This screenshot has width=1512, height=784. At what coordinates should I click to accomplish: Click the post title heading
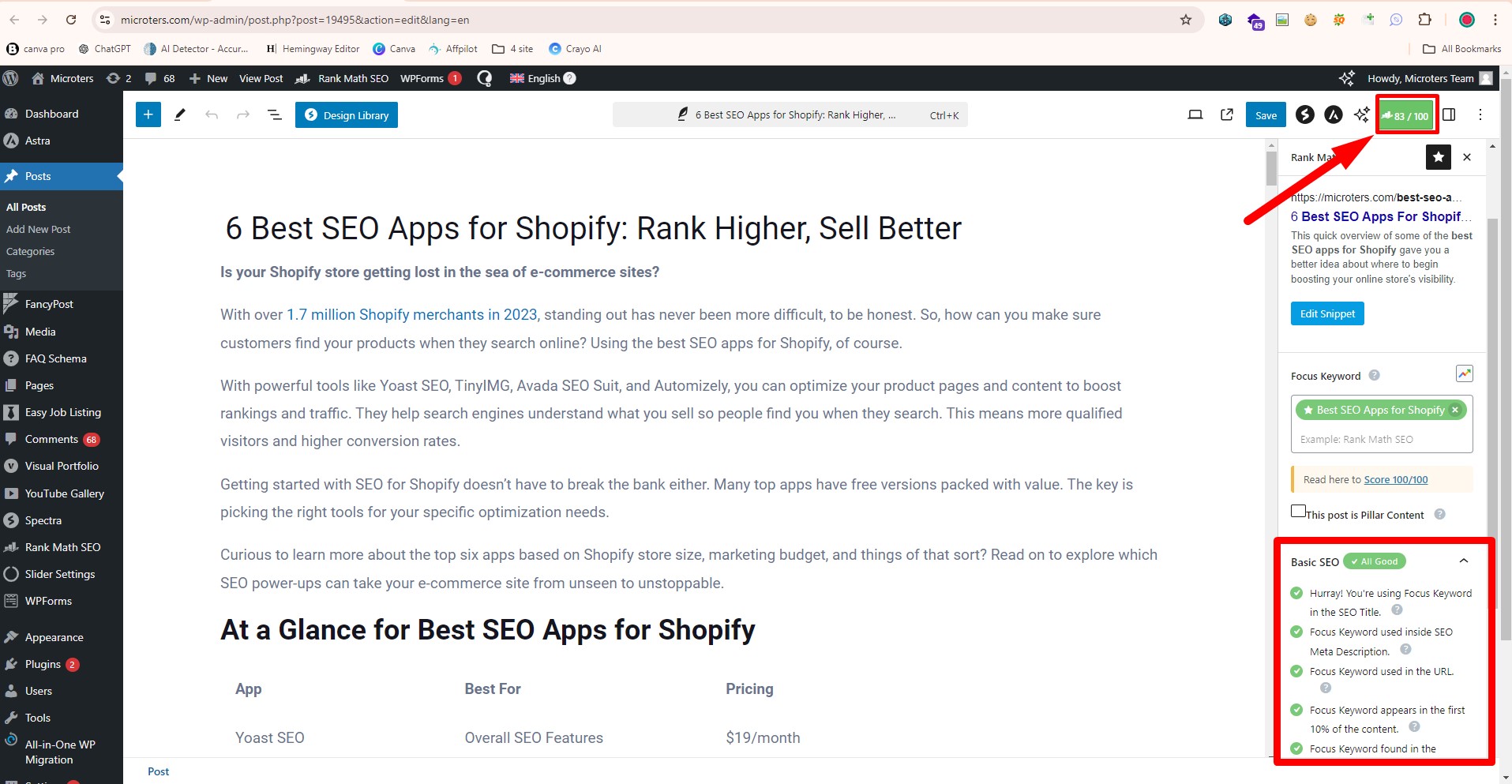click(x=594, y=228)
